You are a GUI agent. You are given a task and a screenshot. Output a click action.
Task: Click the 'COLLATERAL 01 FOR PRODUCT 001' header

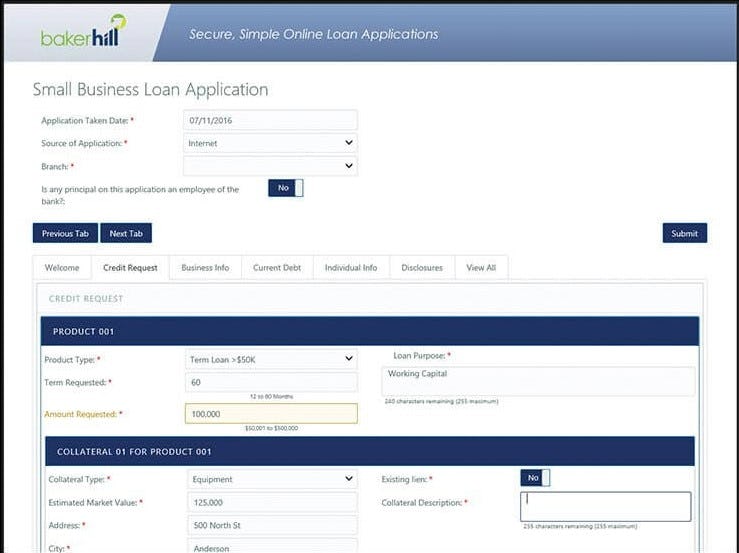click(x=370, y=452)
